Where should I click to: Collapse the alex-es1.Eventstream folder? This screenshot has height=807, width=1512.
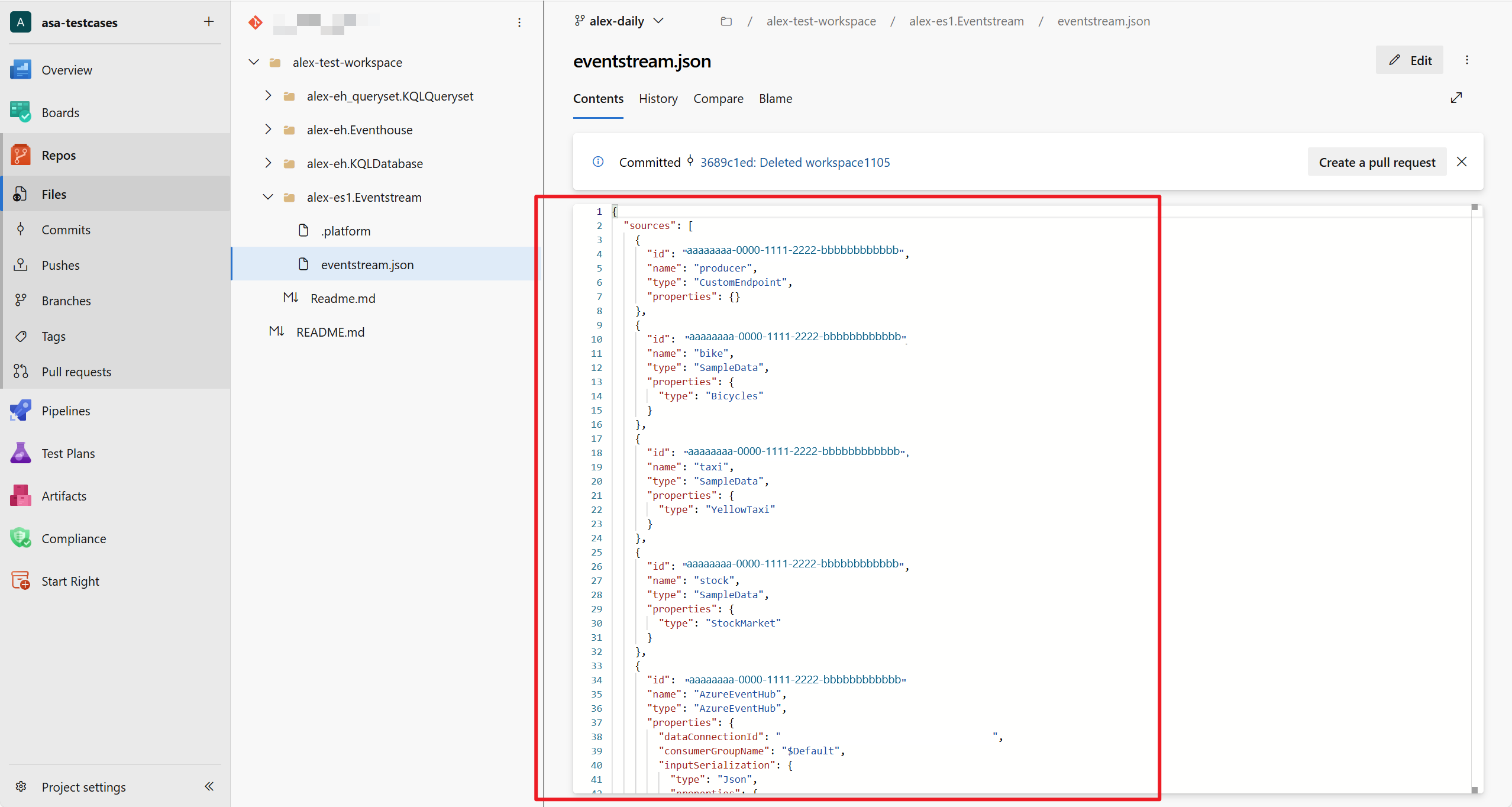click(x=268, y=197)
